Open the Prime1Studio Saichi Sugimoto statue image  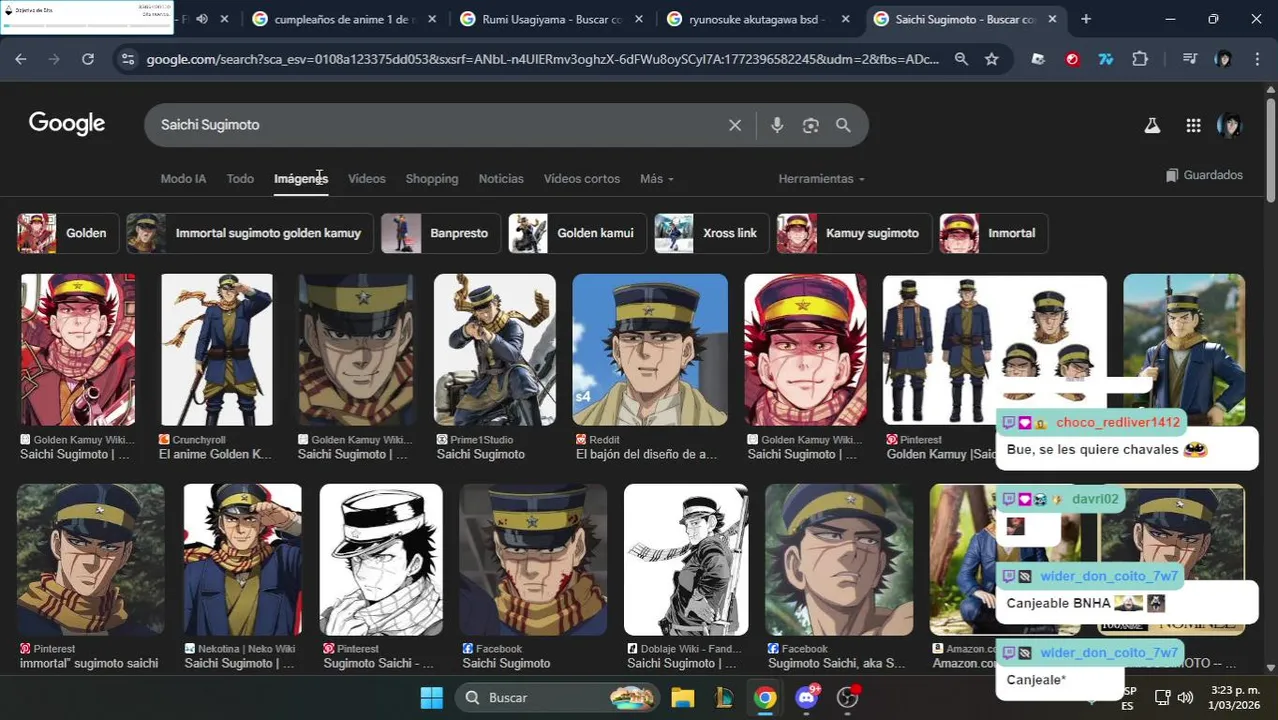(x=495, y=349)
